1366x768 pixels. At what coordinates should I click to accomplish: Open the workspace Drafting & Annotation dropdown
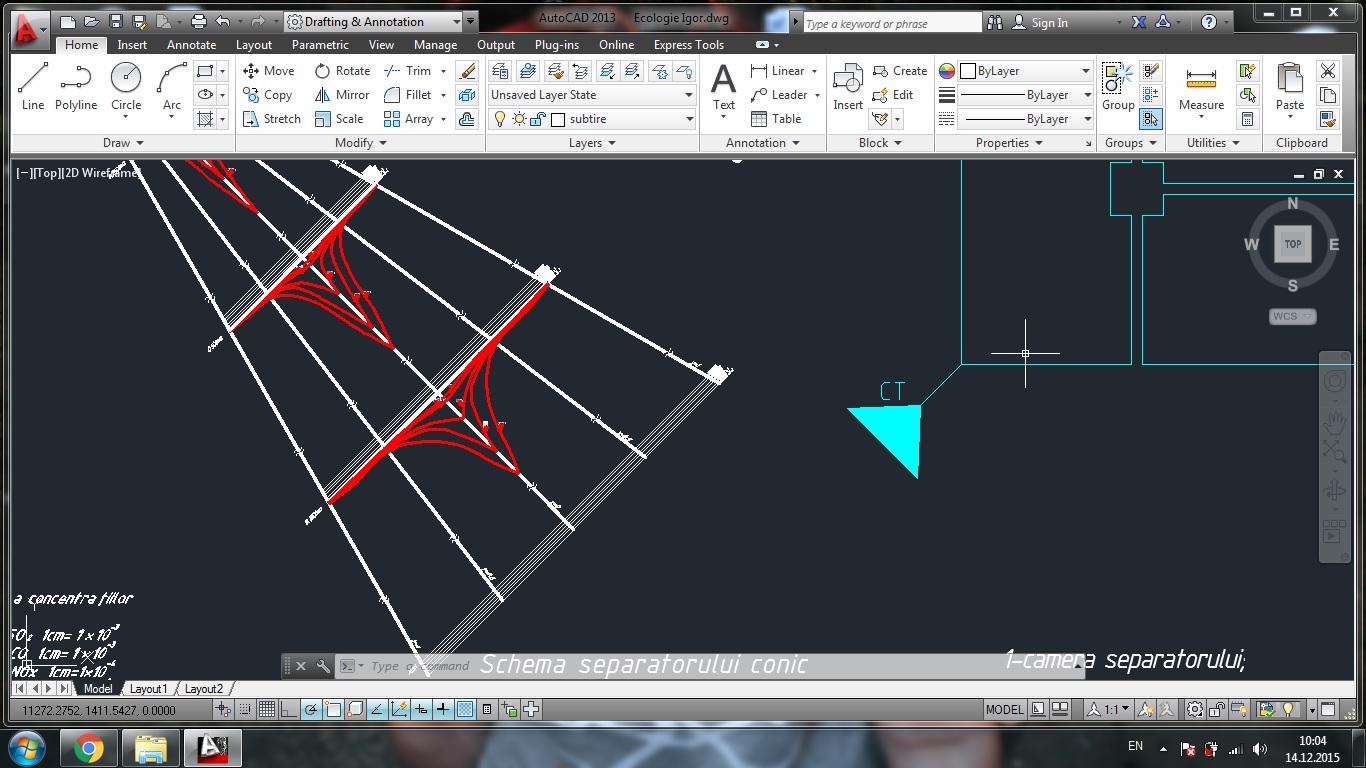[x=373, y=21]
